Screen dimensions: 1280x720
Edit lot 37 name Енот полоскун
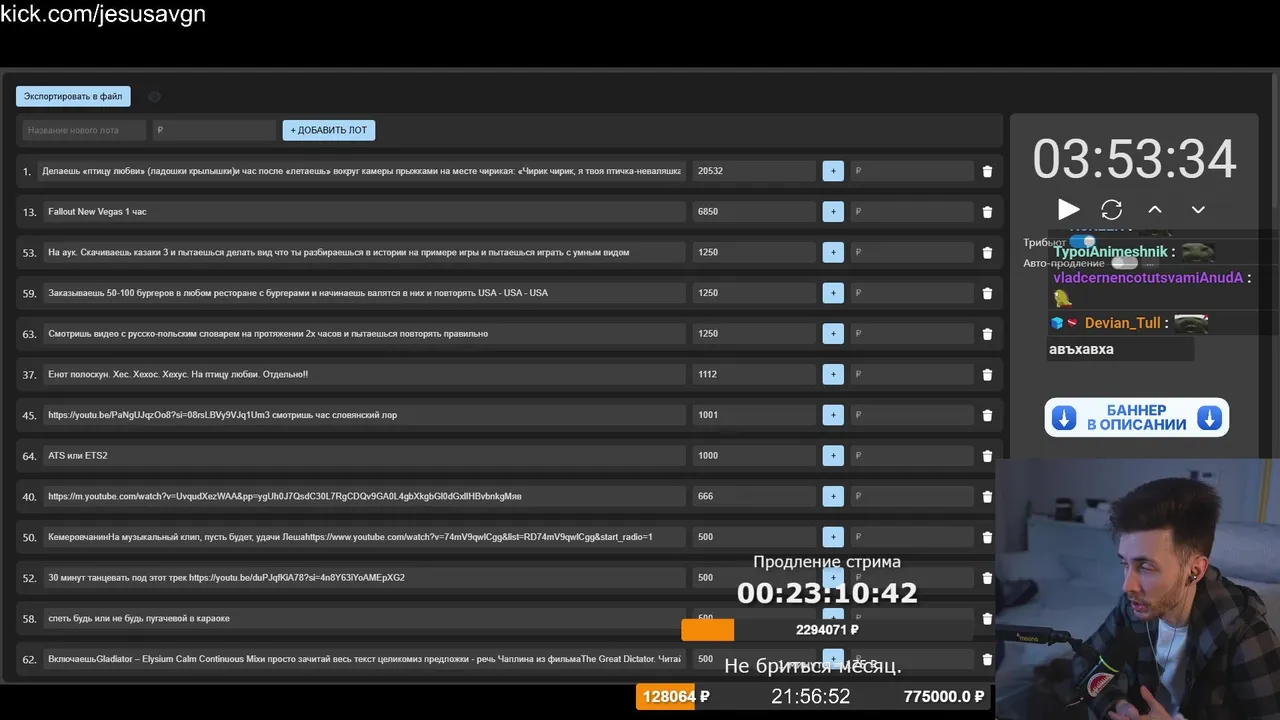(x=364, y=375)
